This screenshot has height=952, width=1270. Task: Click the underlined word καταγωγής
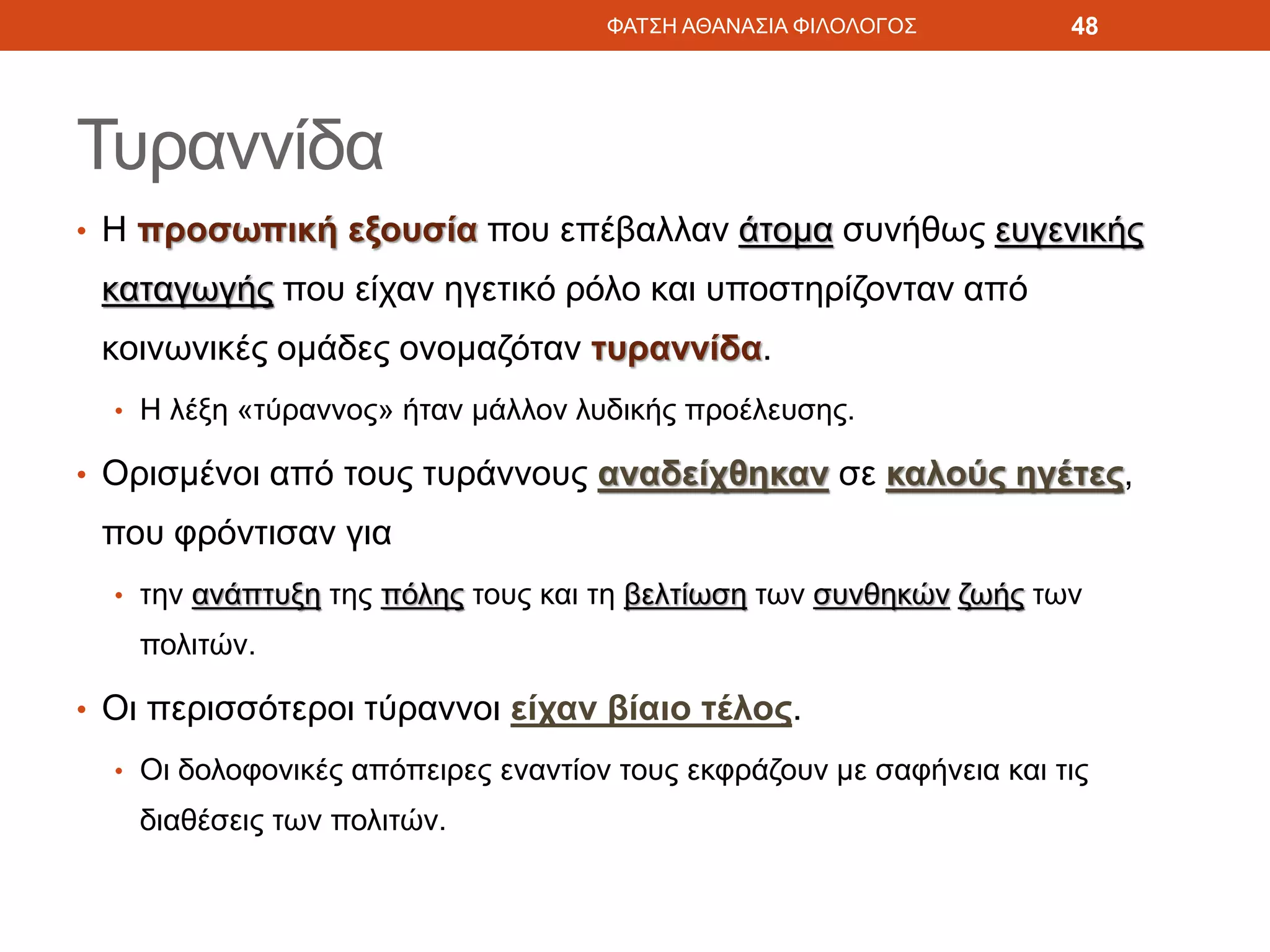[x=187, y=290]
